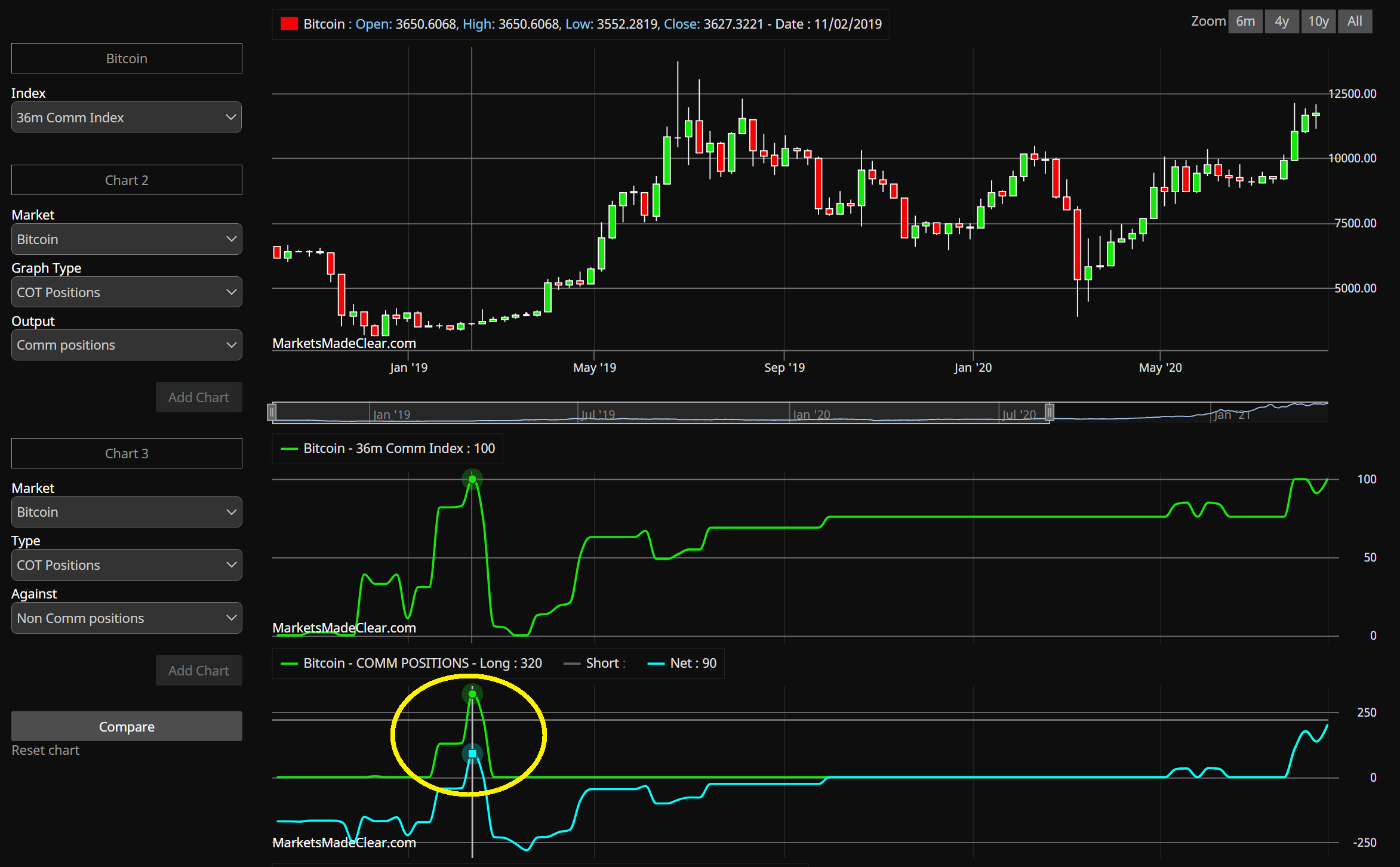Click the green Long marker at the positions peak
1400x867 pixels.
click(x=472, y=694)
